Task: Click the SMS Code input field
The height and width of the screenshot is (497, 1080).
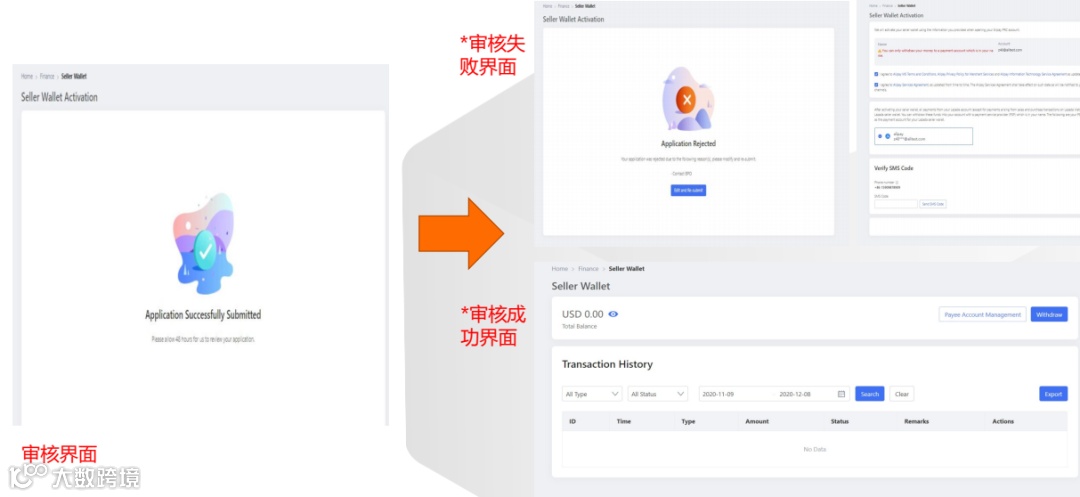Action: [x=896, y=204]
